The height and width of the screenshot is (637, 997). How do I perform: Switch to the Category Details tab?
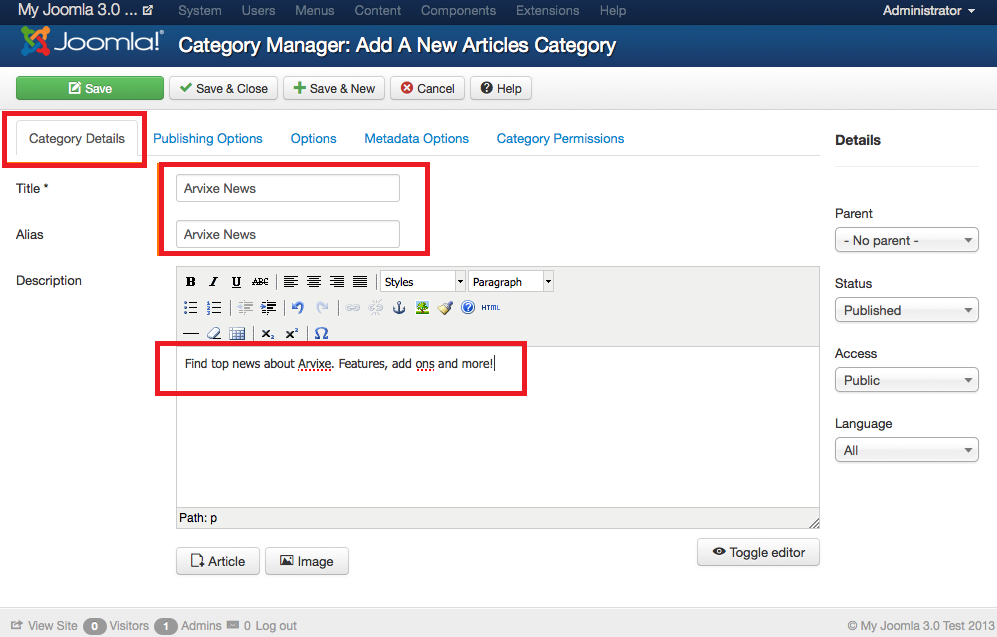tap(77, 139)
